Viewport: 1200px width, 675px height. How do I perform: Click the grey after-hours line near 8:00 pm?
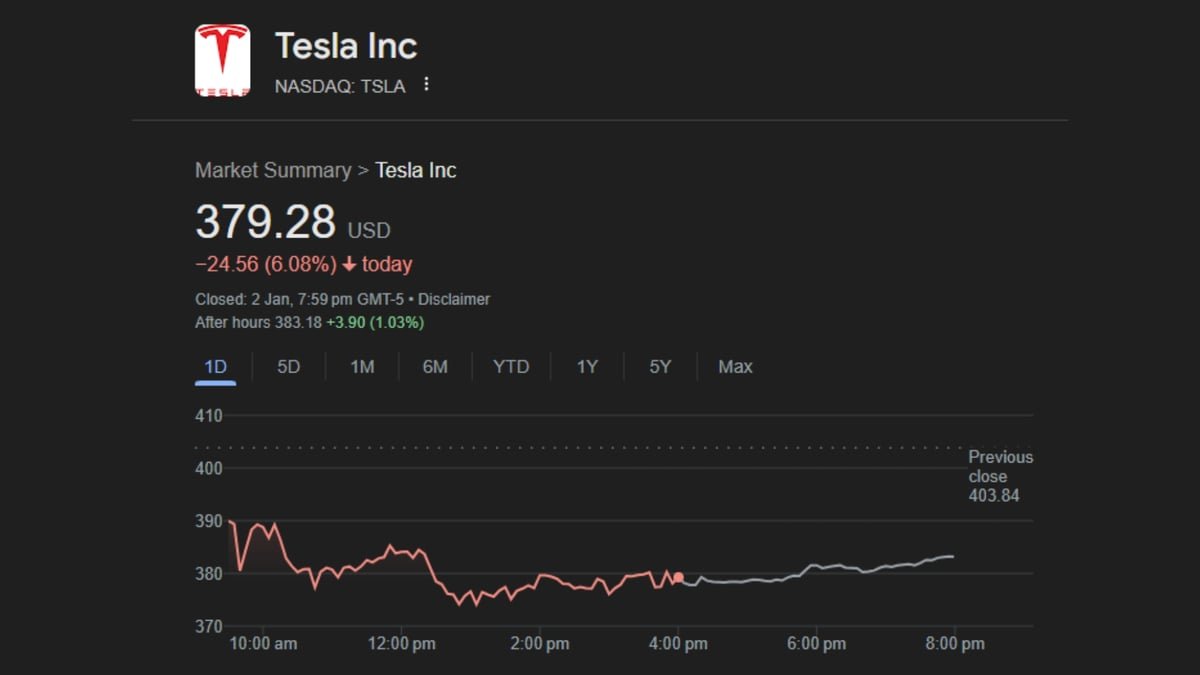[x=940, y=557]
